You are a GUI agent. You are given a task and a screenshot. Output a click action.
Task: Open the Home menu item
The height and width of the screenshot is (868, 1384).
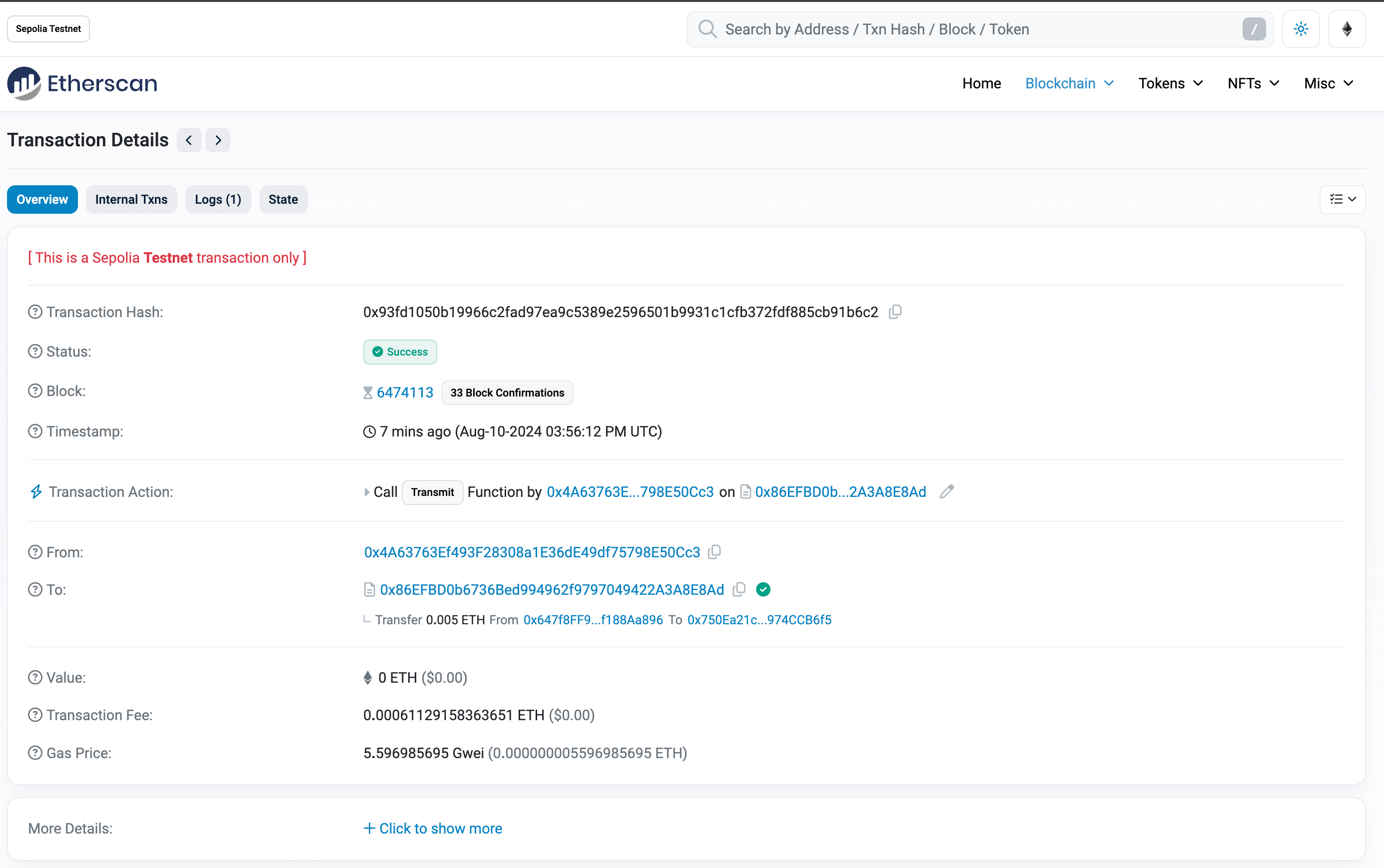point(981,84)
